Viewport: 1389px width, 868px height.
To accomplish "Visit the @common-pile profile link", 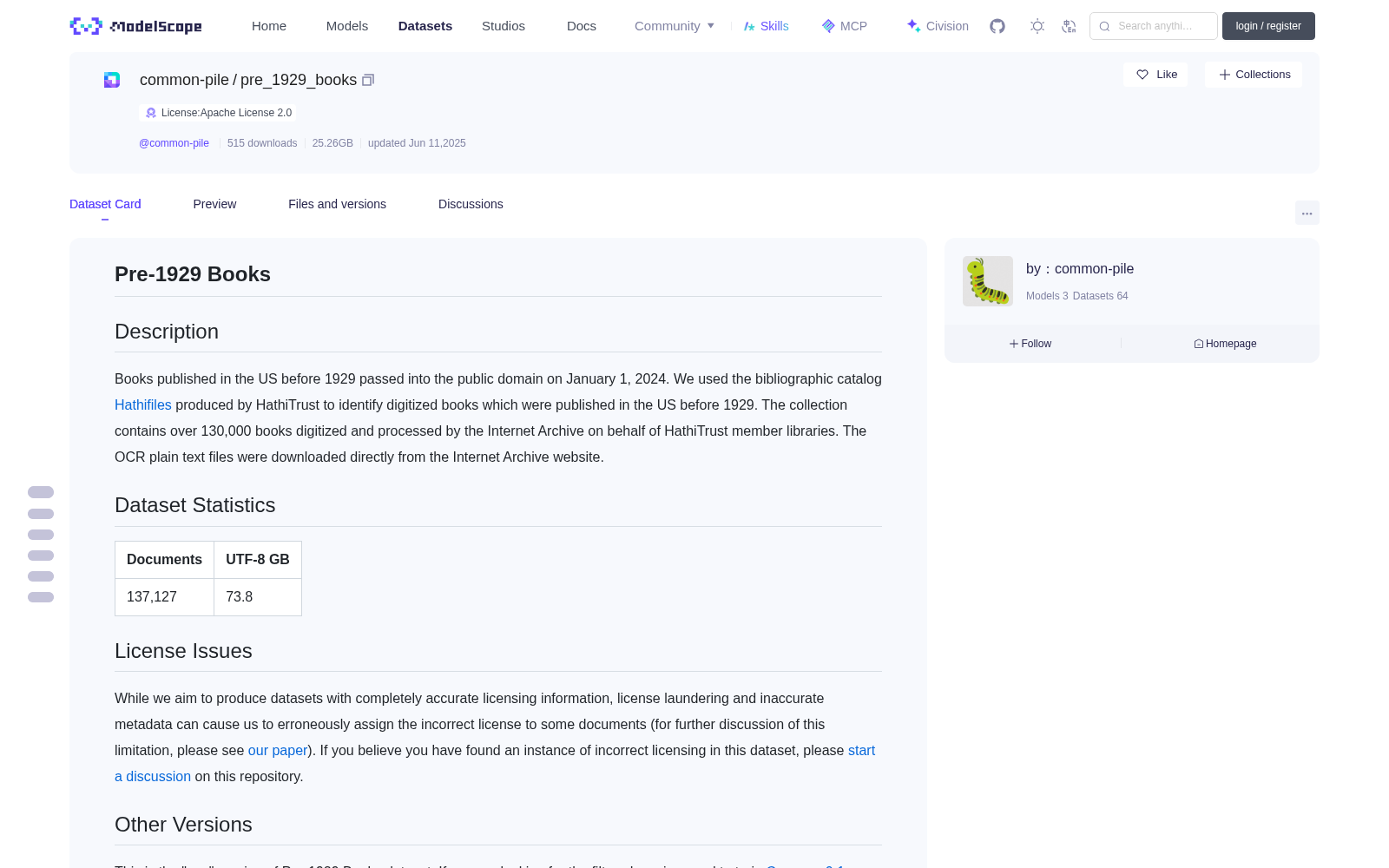I will (x=174, y=143).
